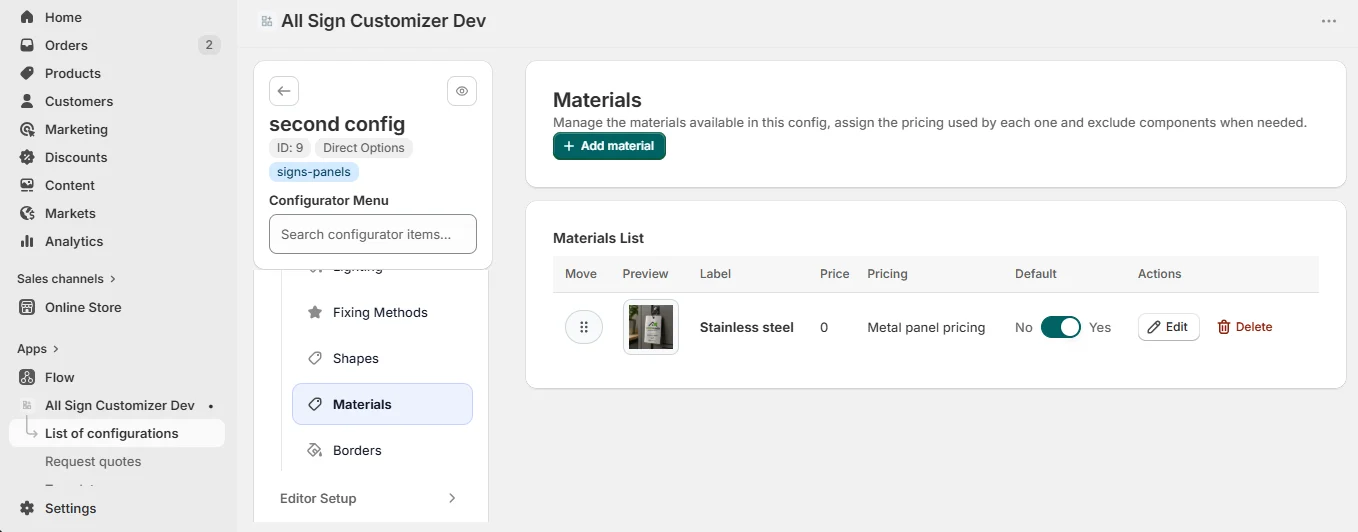Toggle the Default switch for Stainless steel
1358x532 pixels.
tap(1061, 327)
